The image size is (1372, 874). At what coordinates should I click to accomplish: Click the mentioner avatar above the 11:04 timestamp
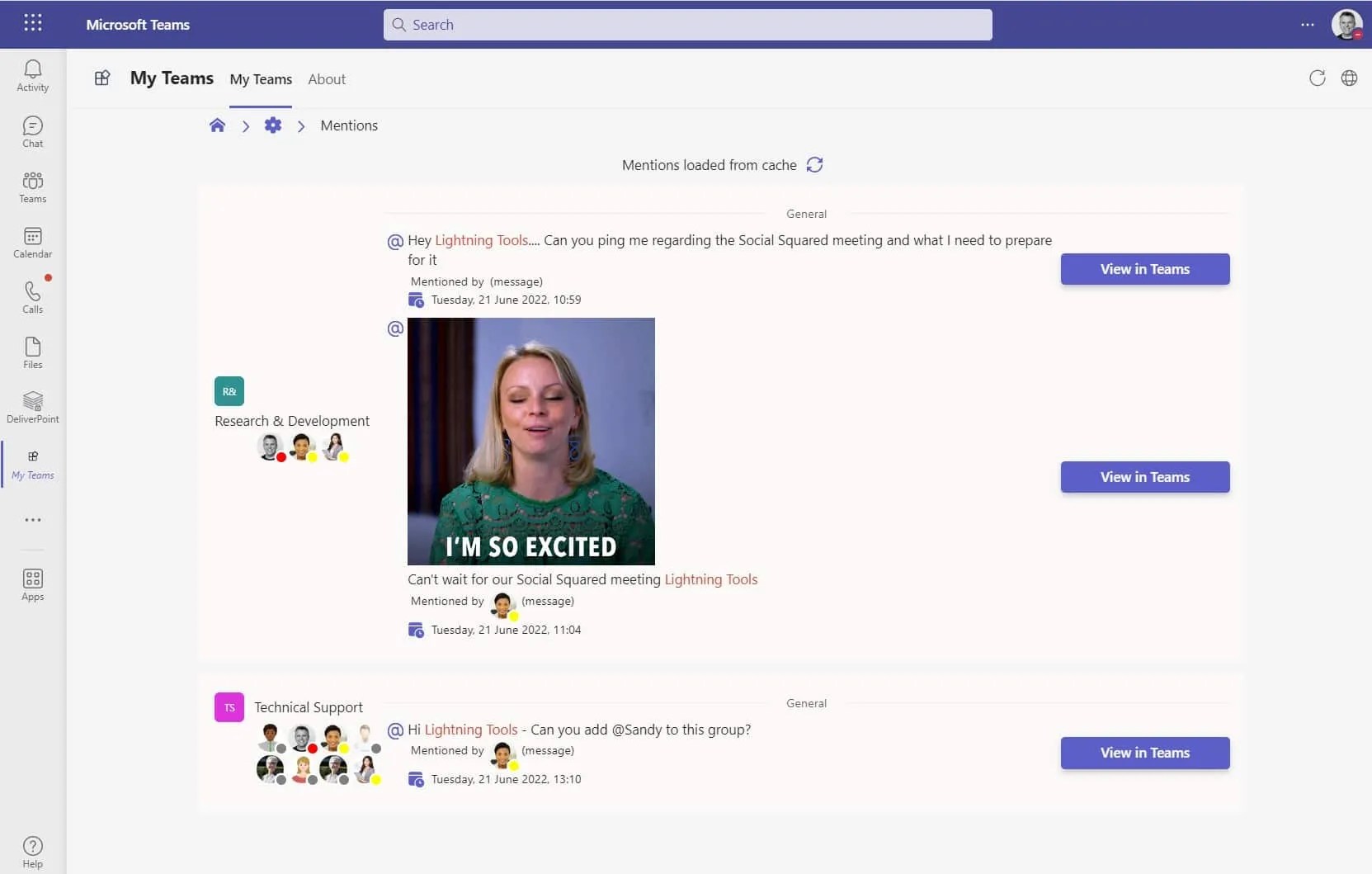pyautogui.click(x=503, y=605)
